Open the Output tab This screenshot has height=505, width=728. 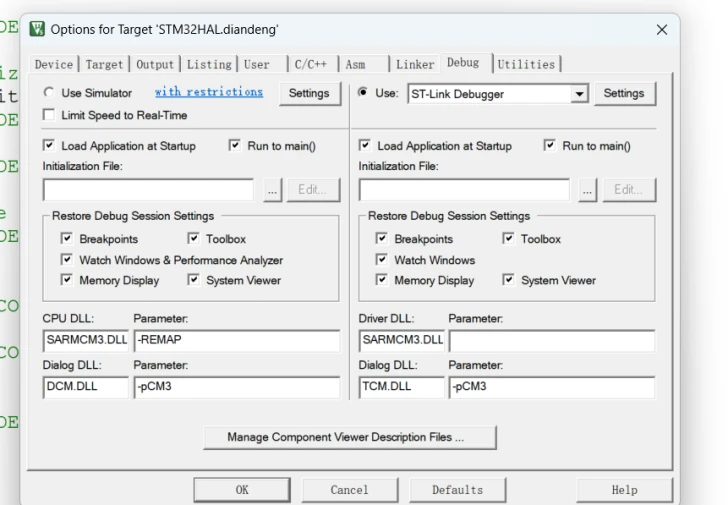point(155,65)
